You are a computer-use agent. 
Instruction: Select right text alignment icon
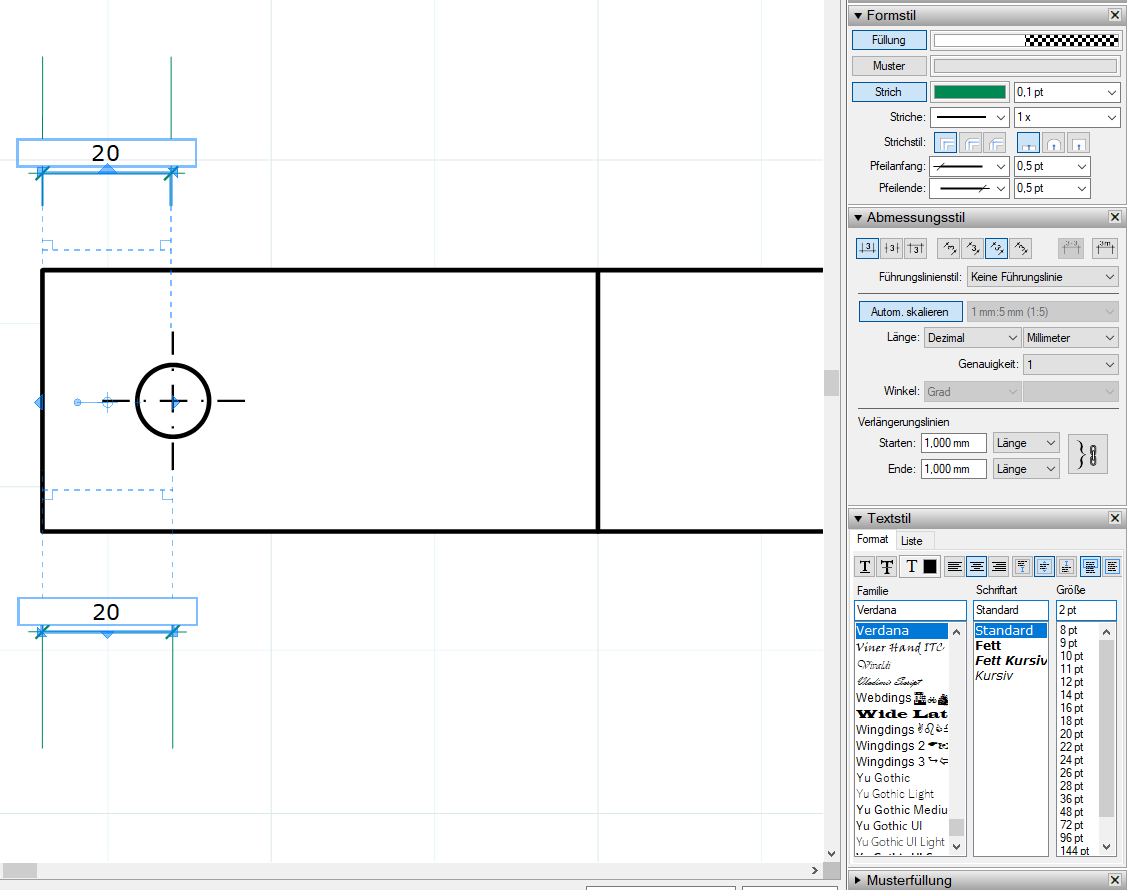click(x=998, y=567)
